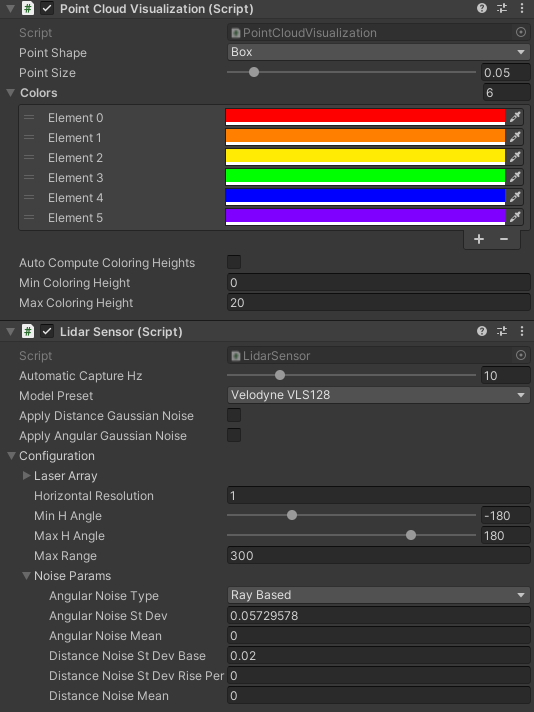The width and height of the screenshot is (534, 712).
Task: Pick color with Element 1 eyedropper
Action: pyautogui.click(x=514, y=137)
